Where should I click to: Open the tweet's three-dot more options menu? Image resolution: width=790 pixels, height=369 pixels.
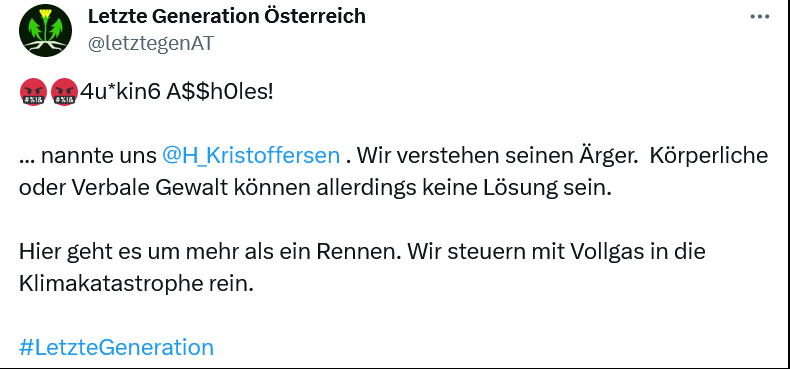click(x=760, y=17)
